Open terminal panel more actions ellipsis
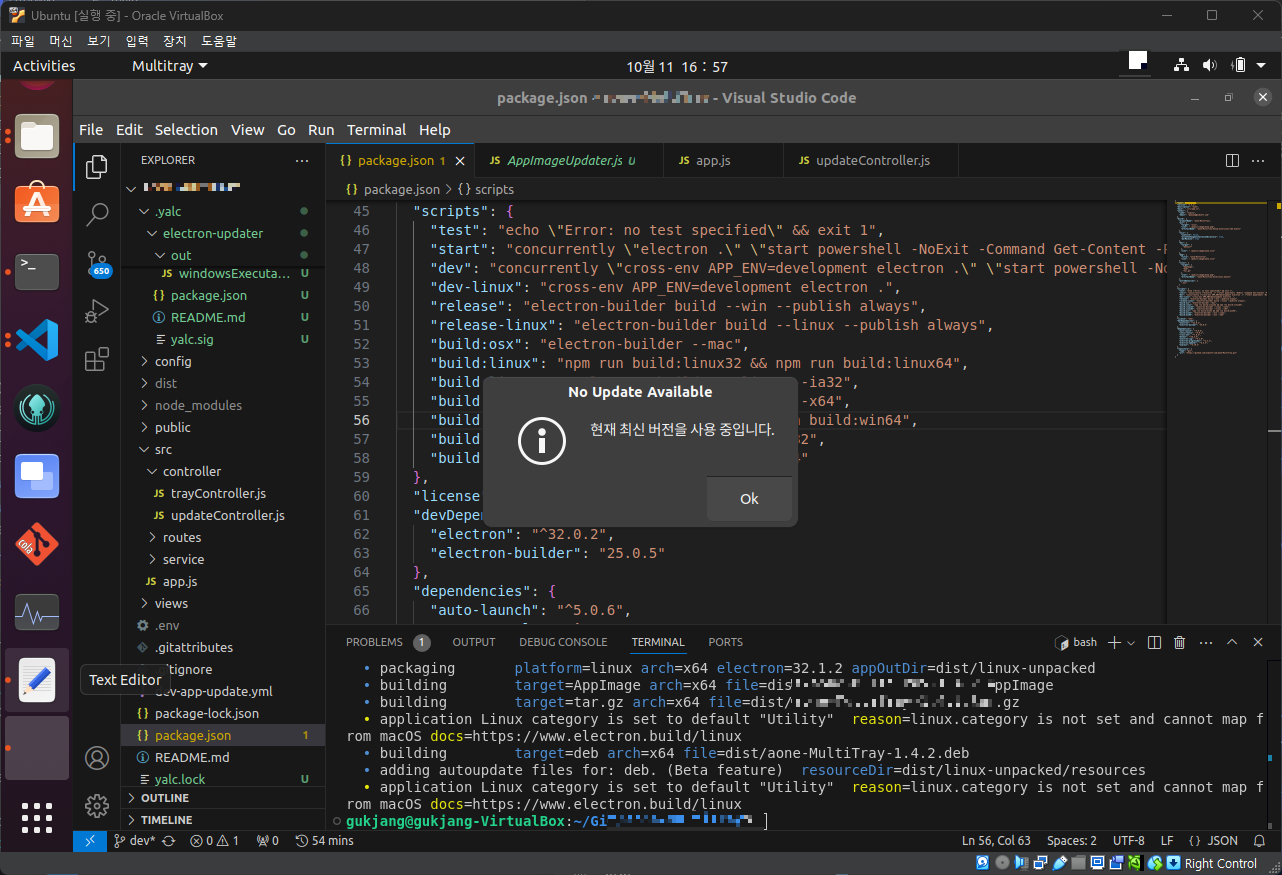The image size is (1282, 875). (x=1206, y=642)
